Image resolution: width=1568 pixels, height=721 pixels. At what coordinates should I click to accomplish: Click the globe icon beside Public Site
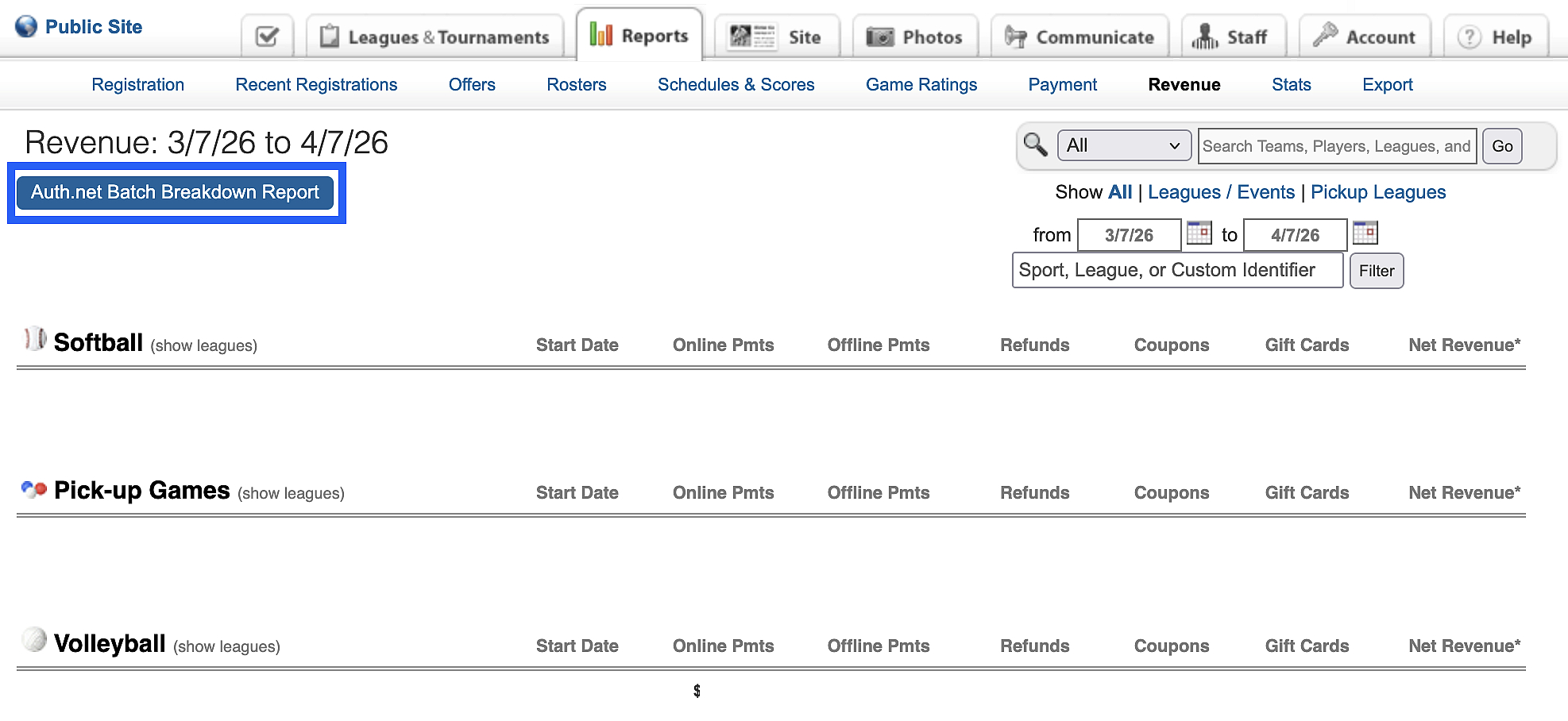point(26,26)
